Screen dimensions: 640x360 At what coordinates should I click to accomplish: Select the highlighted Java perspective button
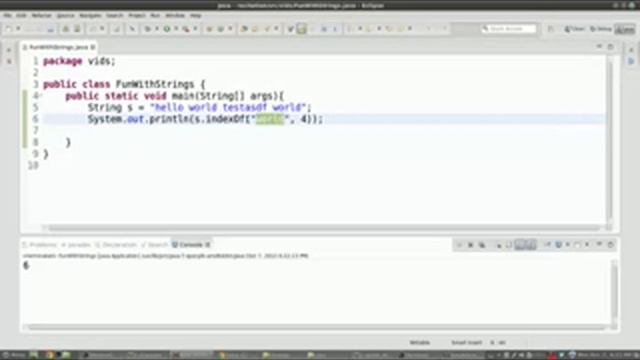click(x=625, y=29)
